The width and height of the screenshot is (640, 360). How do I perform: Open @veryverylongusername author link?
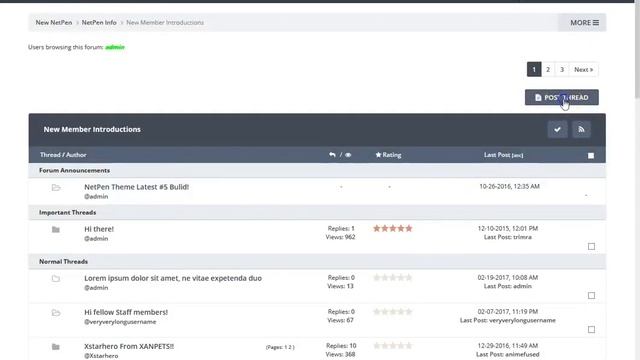tap(120, 322)
